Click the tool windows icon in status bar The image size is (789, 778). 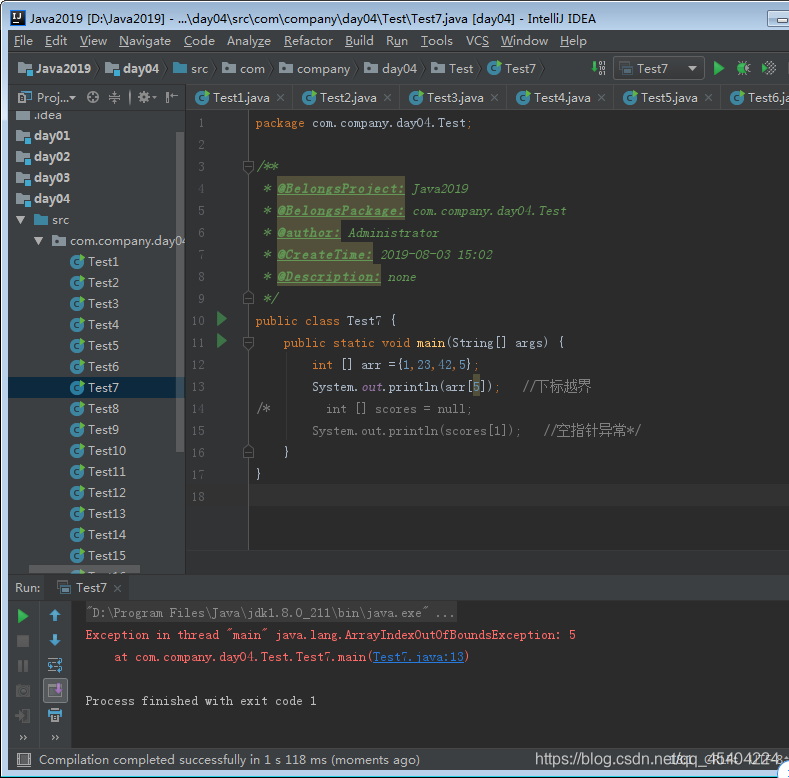[24, 759]
